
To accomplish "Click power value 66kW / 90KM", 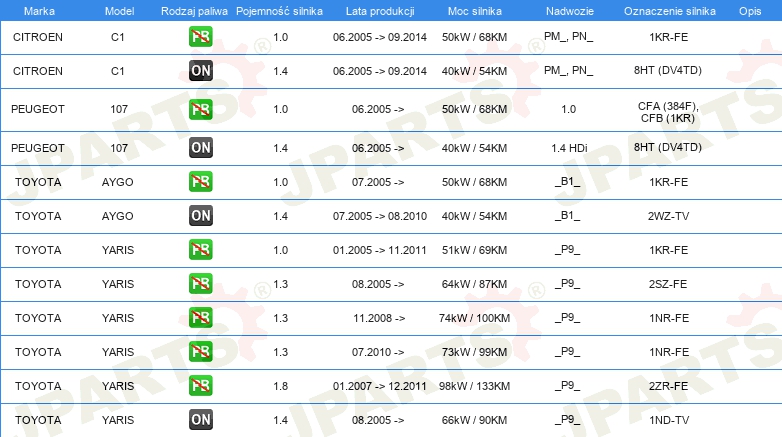I will [x=474, y=420].
